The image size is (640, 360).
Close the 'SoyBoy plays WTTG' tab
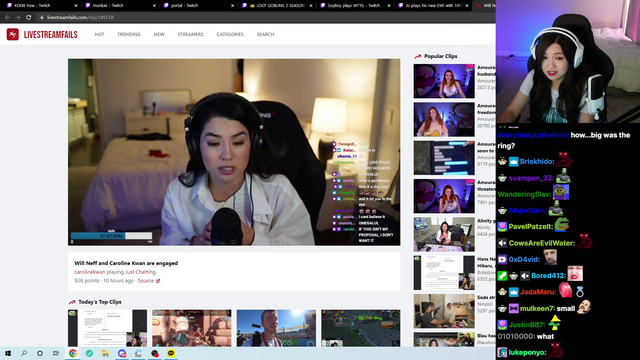coord(389,6)
